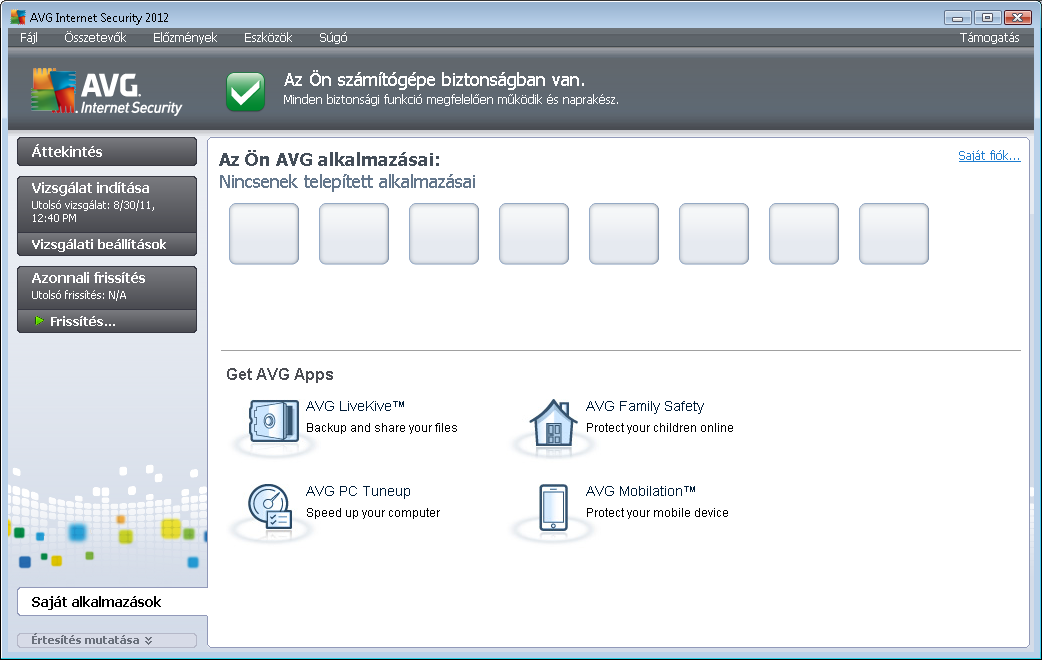Open the Saját fiók... link
Image resolution: width=1042 pixels, height=660 pixels.
click(989, 156)
